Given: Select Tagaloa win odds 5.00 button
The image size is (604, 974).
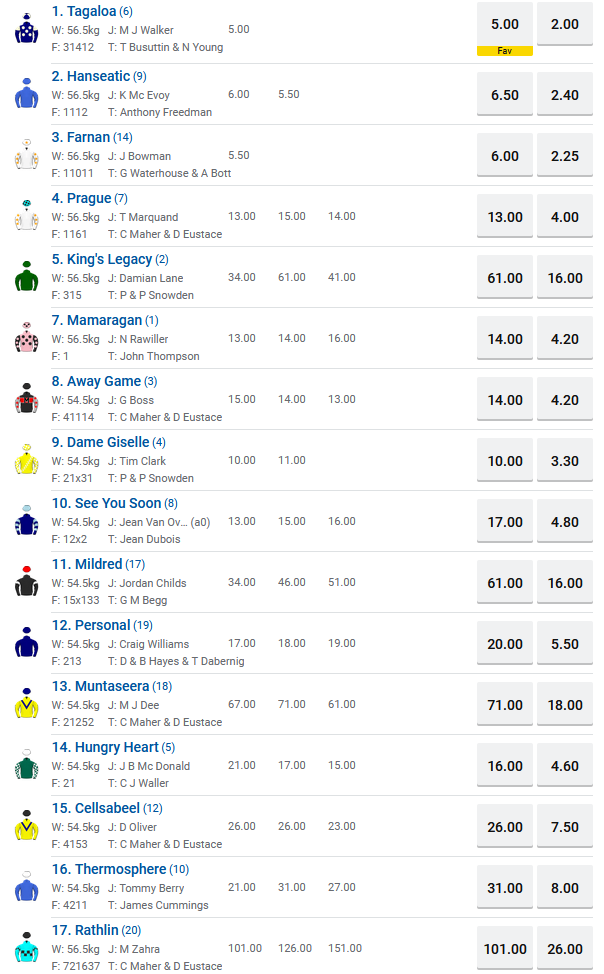Looking at the screenshot, I should click(505, 24).
